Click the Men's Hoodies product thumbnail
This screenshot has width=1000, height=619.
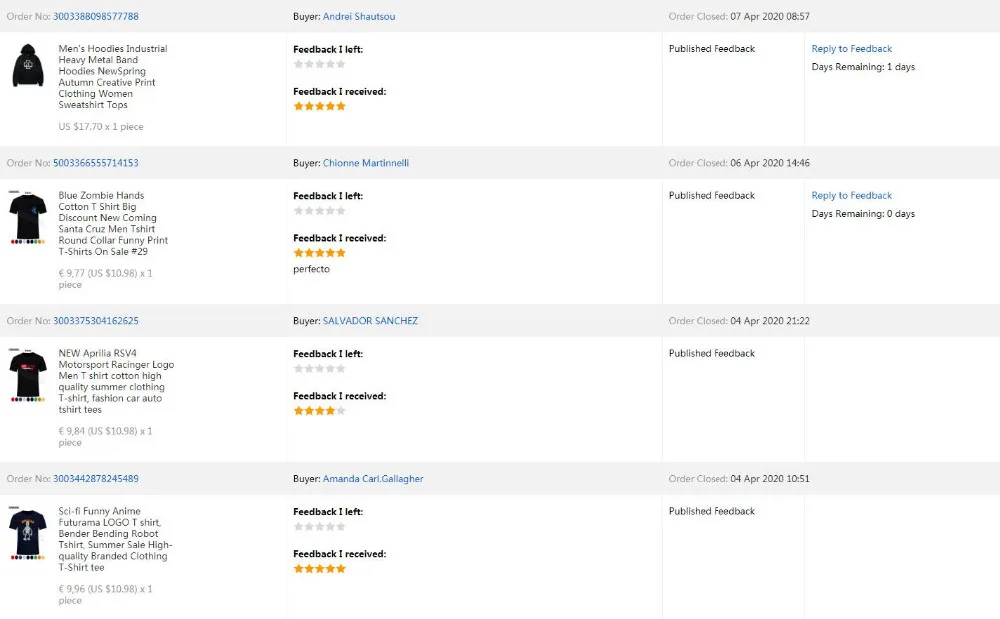point(28,66)
